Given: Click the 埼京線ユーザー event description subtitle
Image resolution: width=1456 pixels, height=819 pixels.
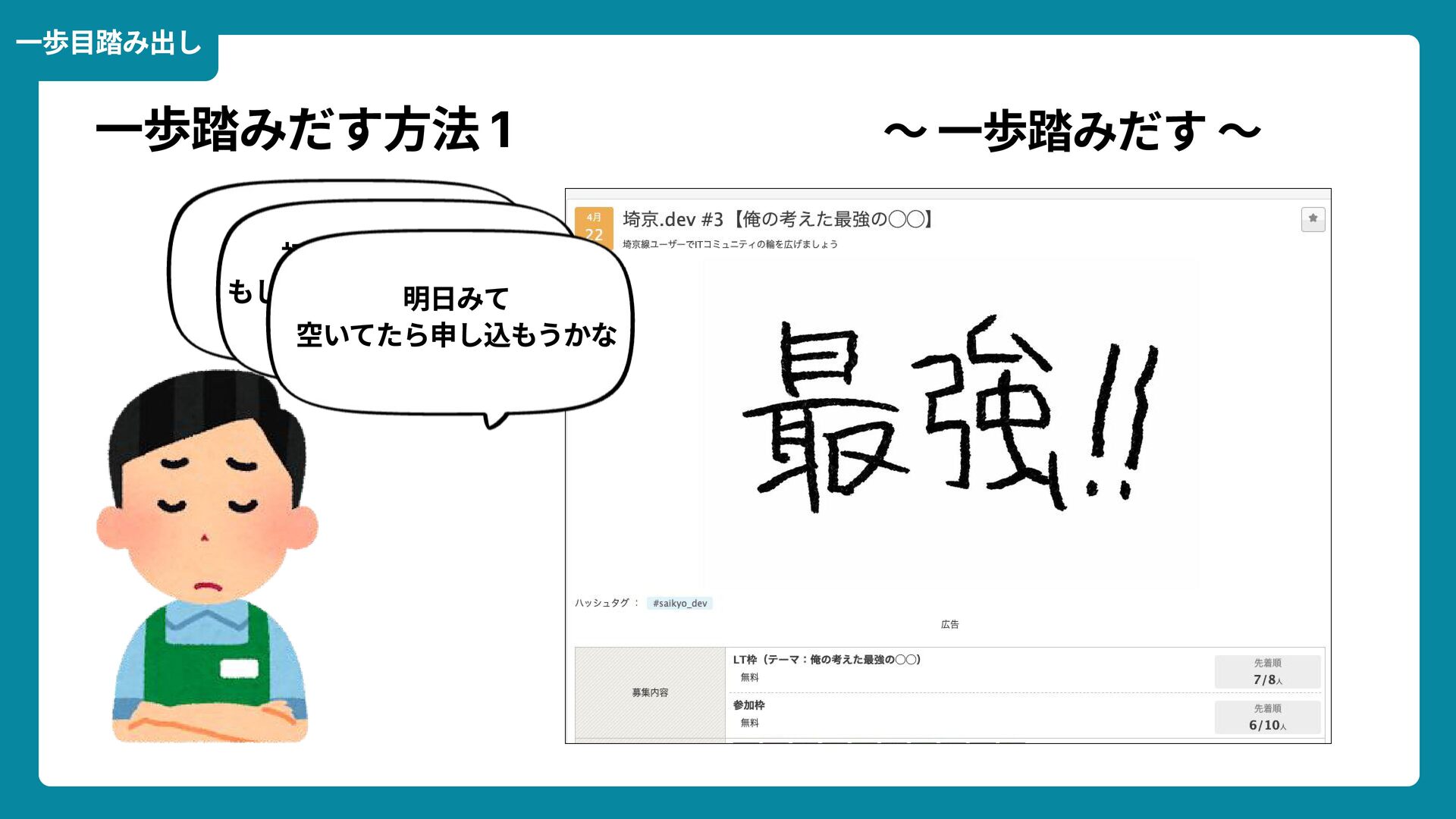Looking at the screenshot, I should [x=730, y=244].
